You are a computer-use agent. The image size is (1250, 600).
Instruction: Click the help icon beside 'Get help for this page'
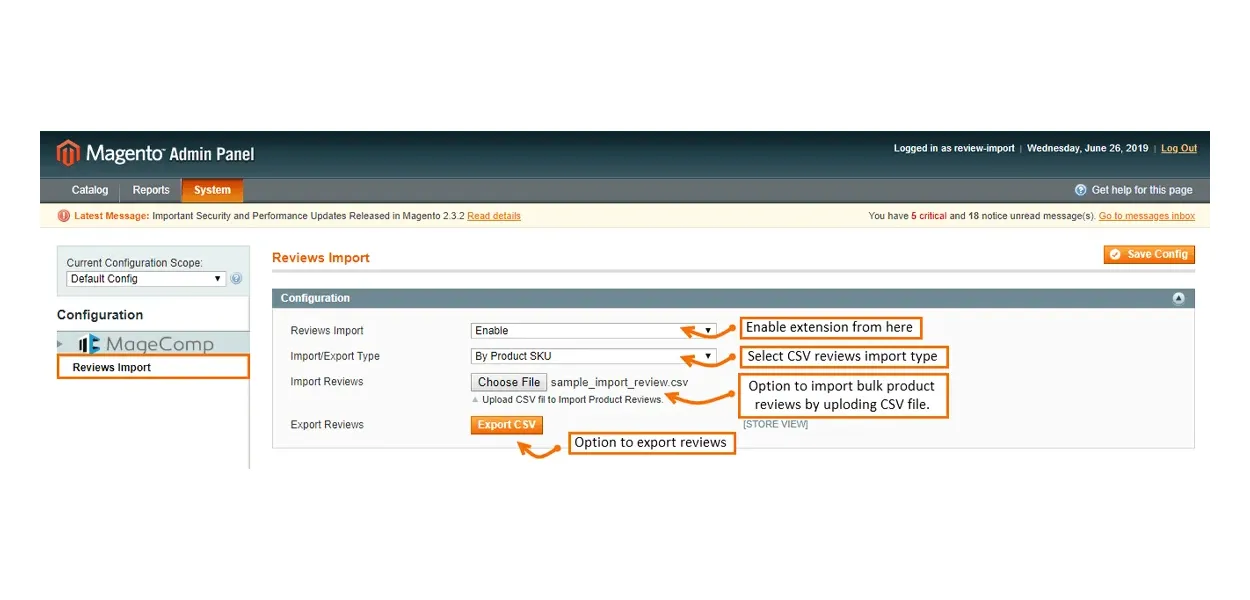1080,190
